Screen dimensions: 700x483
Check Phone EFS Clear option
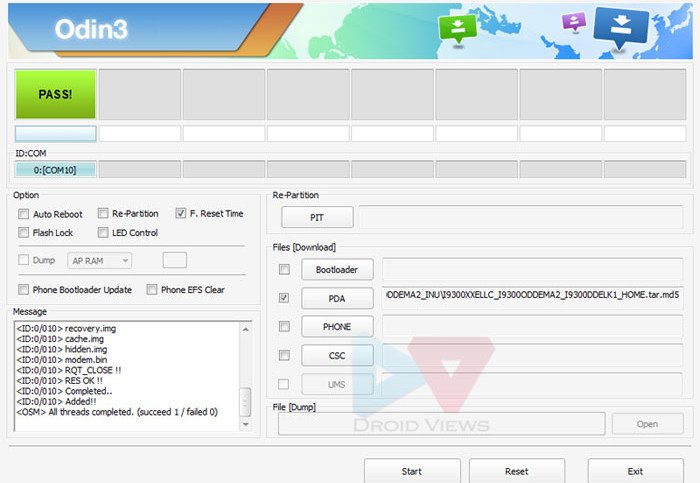[152, 290]
